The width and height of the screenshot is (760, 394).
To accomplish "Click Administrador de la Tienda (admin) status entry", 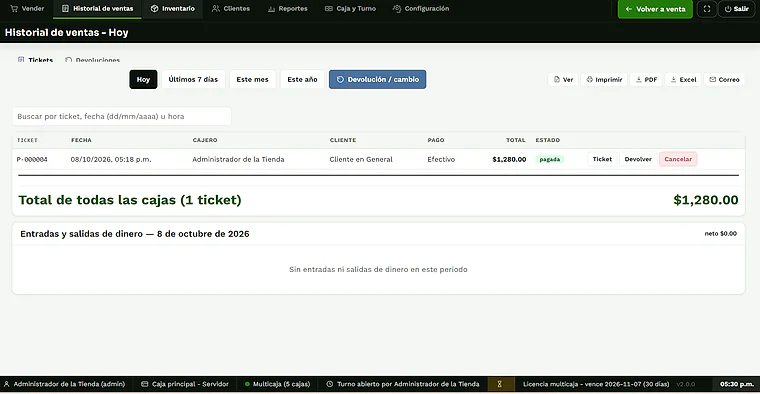I will click(64, 384).
